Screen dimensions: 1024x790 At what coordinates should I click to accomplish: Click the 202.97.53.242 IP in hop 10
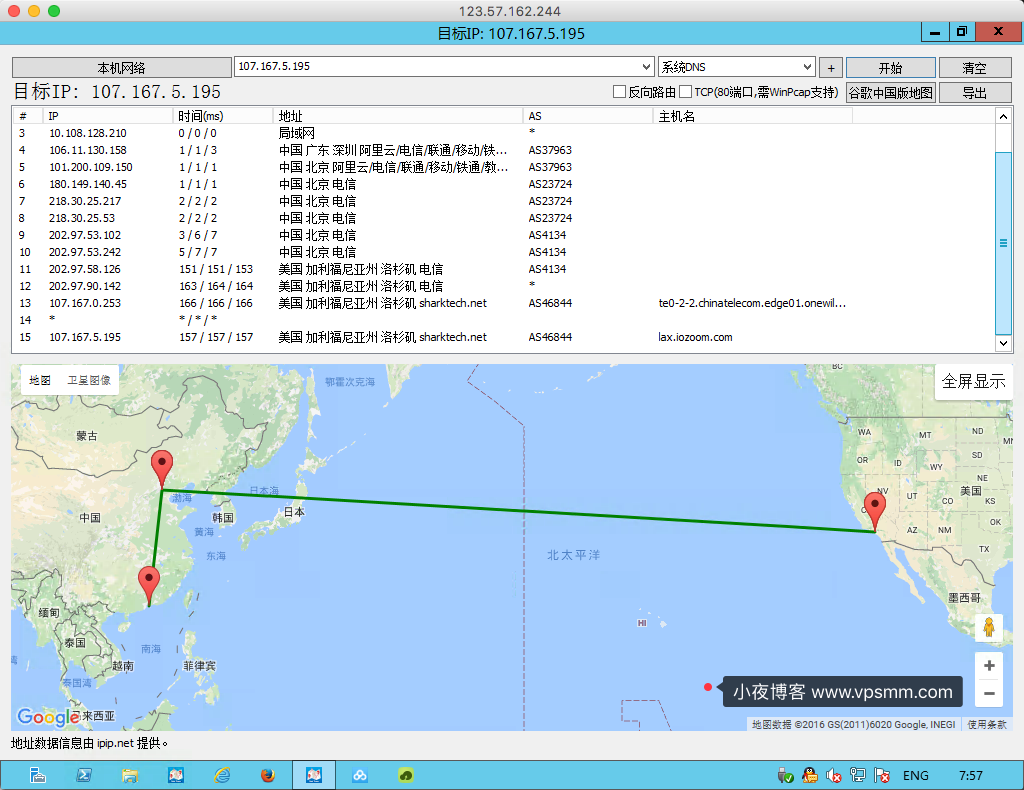(x=85, y=252)
